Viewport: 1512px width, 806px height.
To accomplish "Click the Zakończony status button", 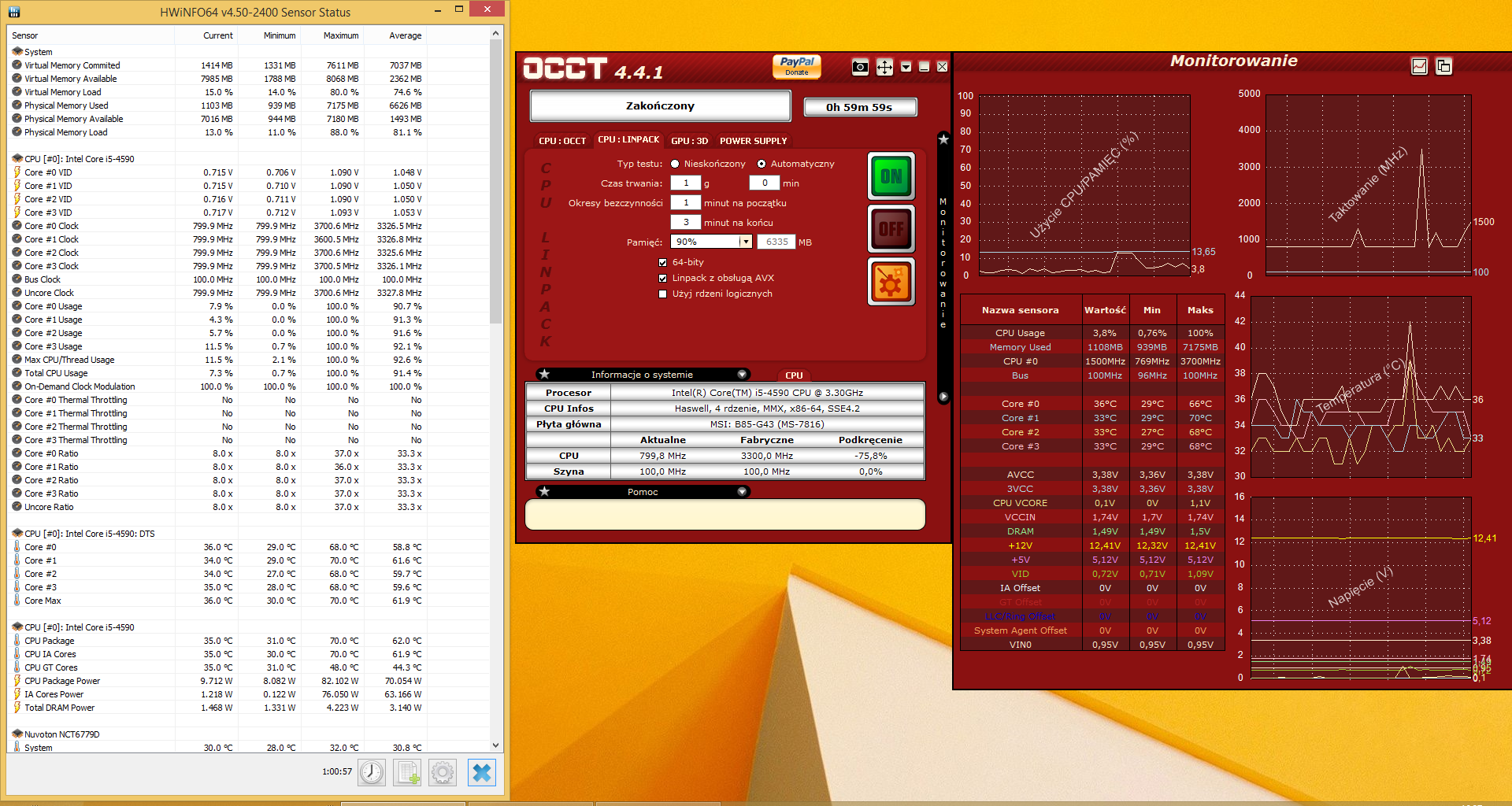I will click(x=660, y=105).
